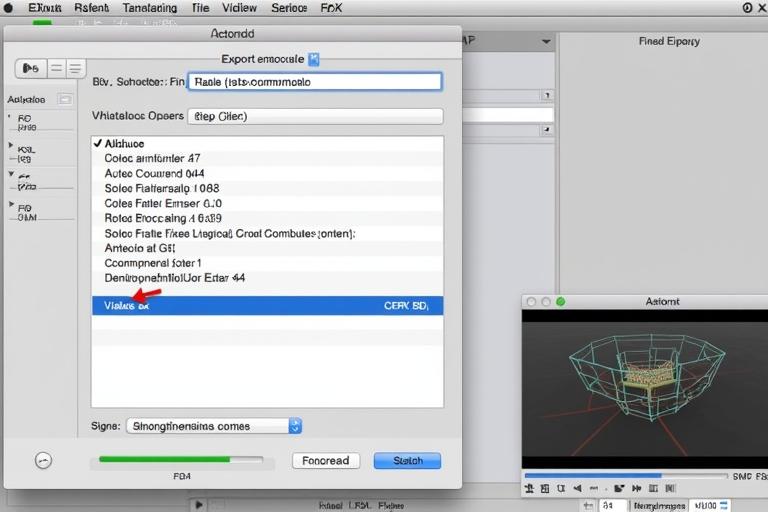The width and height of the screenshot is (768, 512).
Task: Click the blue playback slider in Aatornt preview
Action: [x=626, y=475]
